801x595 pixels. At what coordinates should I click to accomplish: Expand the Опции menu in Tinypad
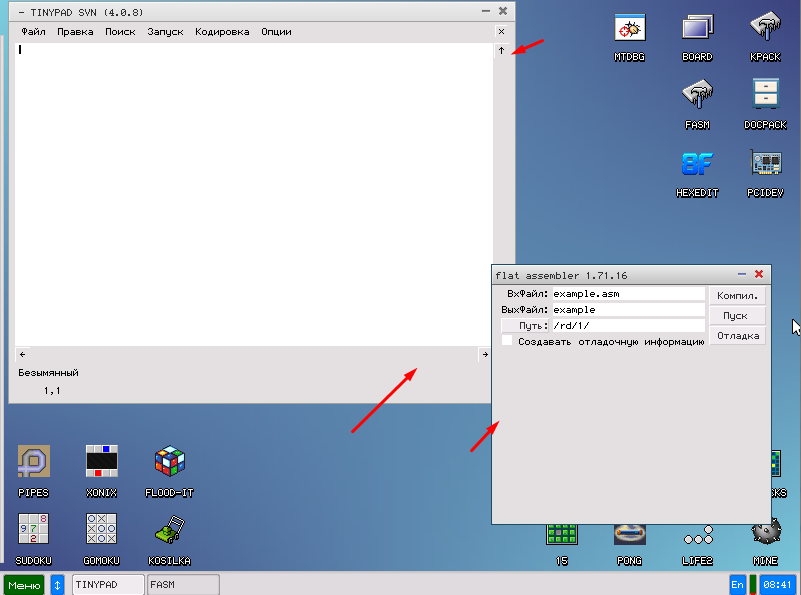point(276,32)
